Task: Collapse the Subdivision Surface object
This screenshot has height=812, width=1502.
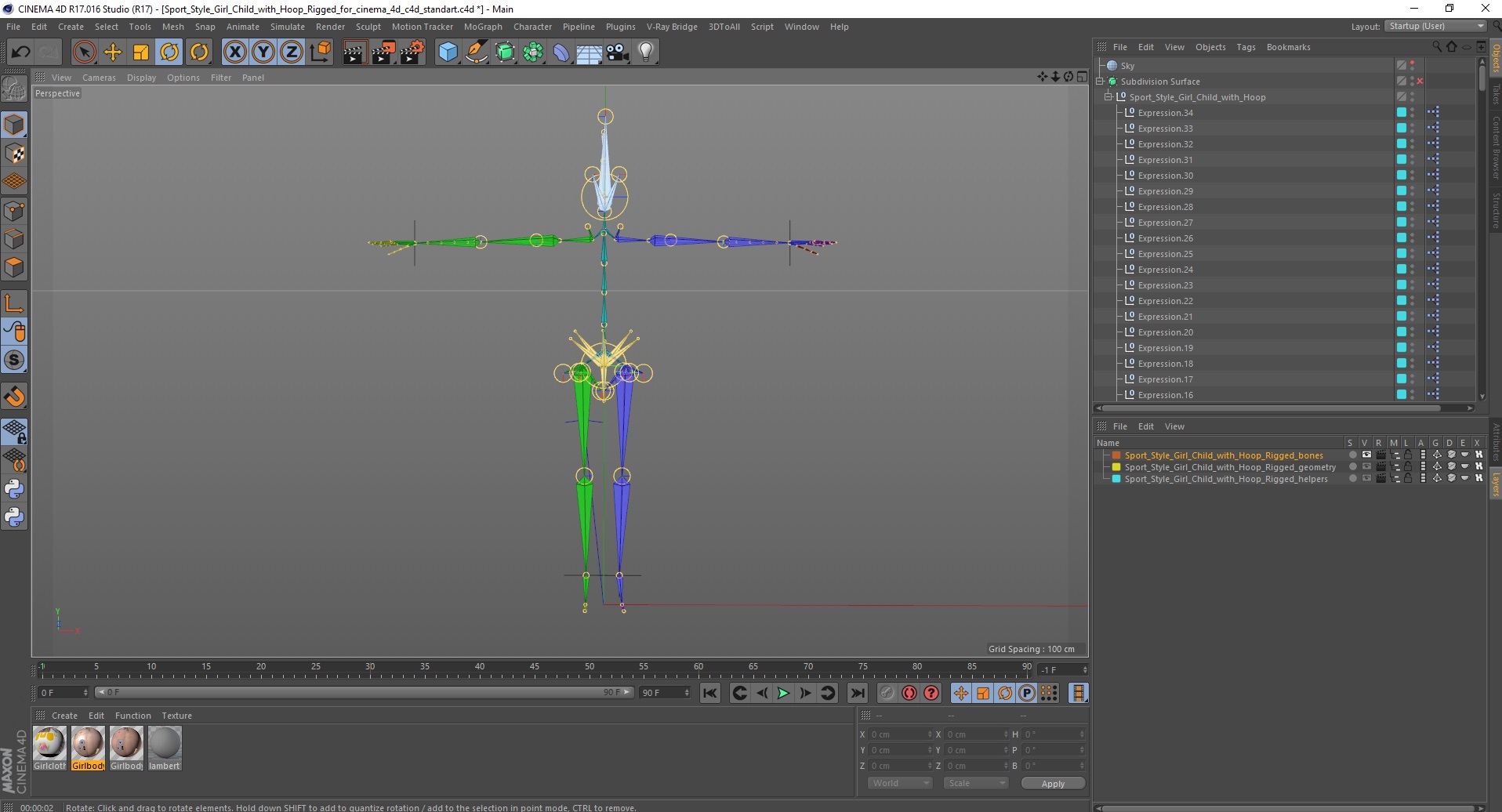Action: (1100, 82)
